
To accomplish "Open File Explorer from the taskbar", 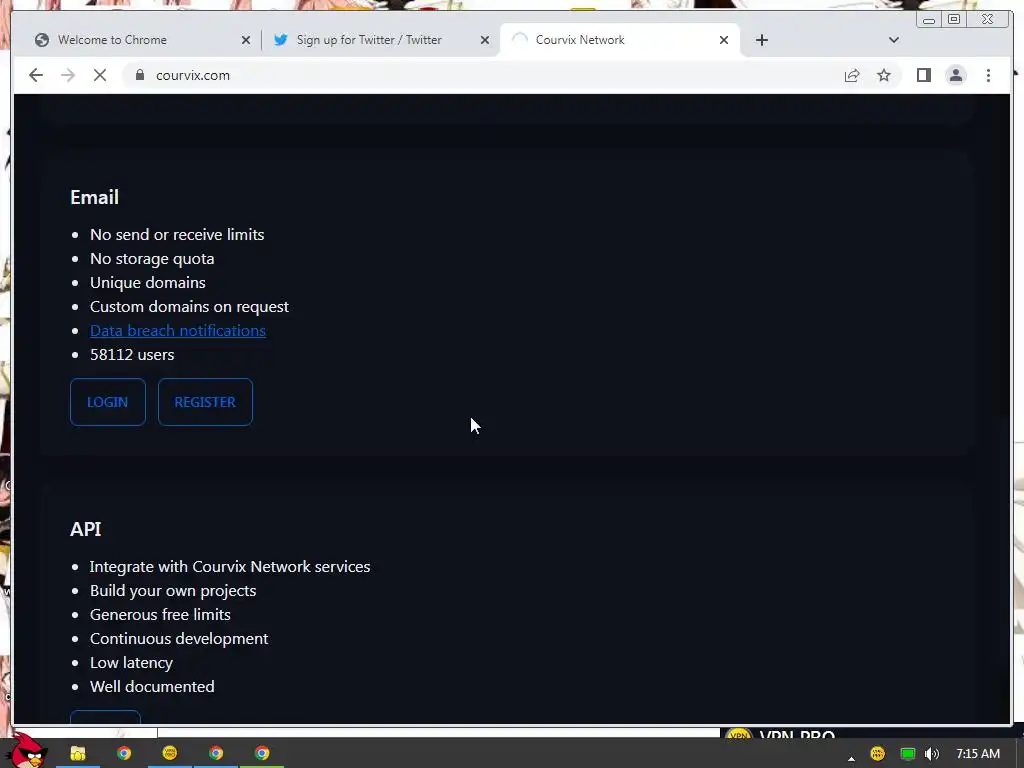I will click(78, 753).
